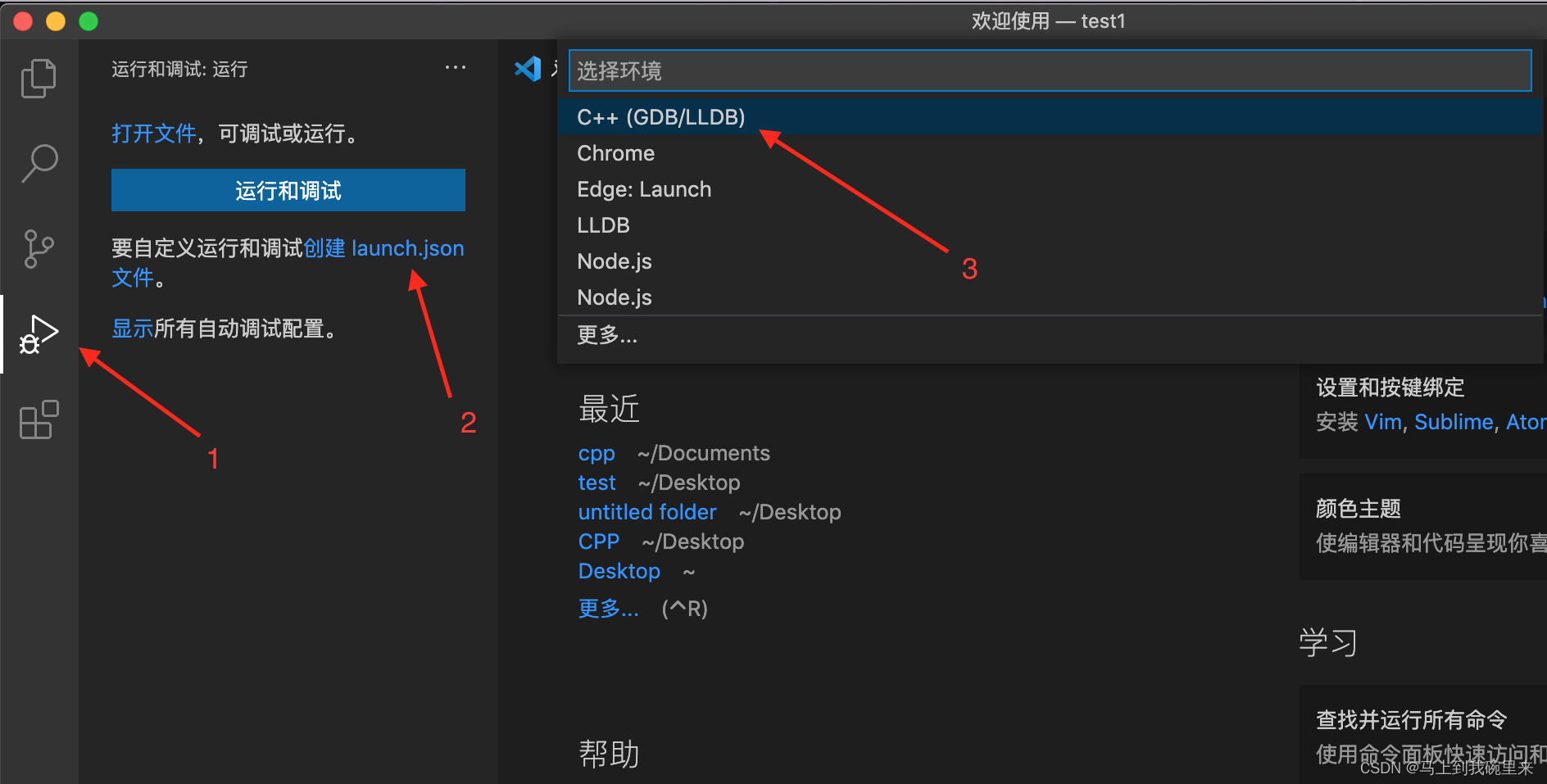Open 查找并运行所有命令 card
Image resolution: width=1547 pixels, height=784 pixels.
tap(1423, 734)
